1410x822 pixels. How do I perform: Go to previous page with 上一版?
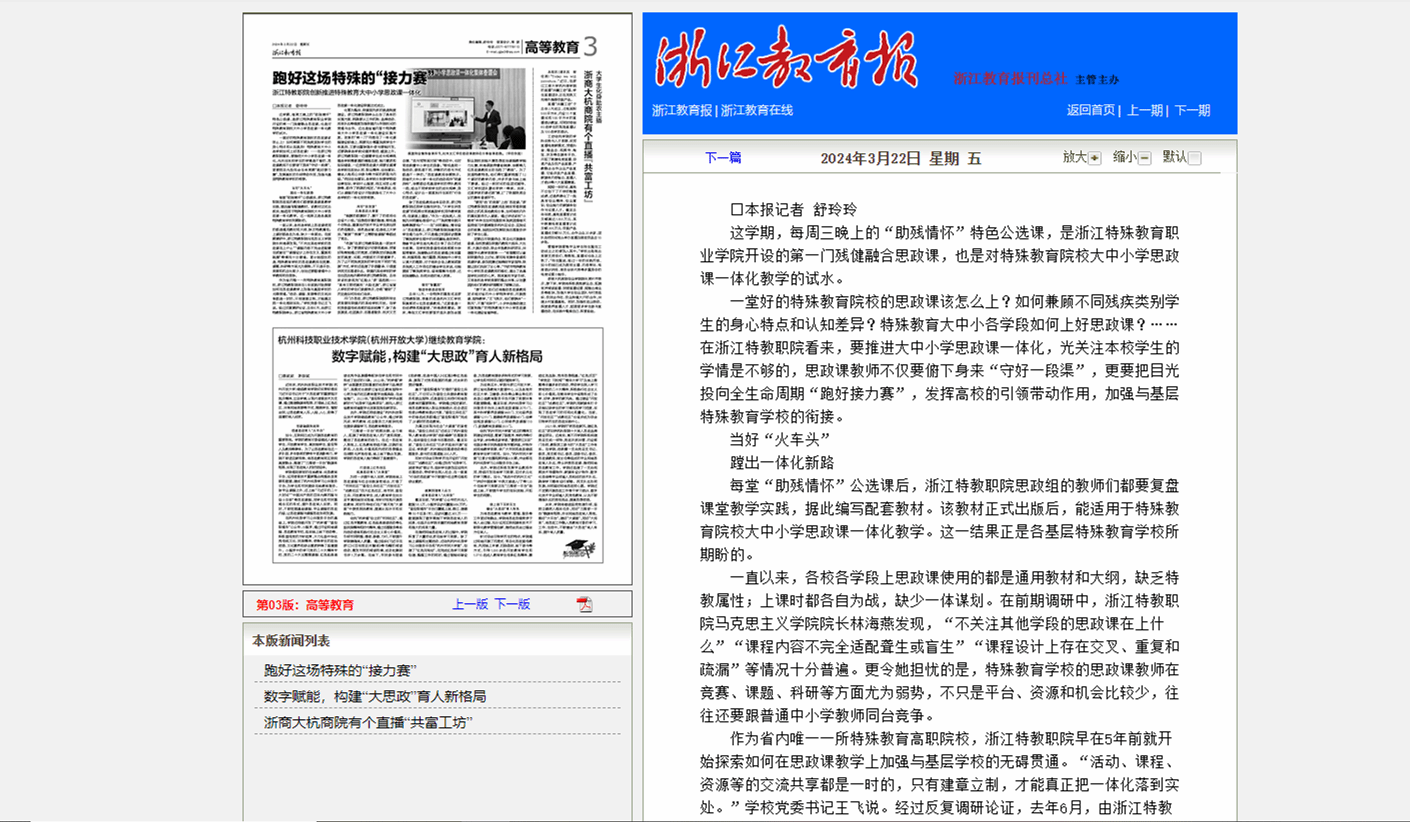470,604
